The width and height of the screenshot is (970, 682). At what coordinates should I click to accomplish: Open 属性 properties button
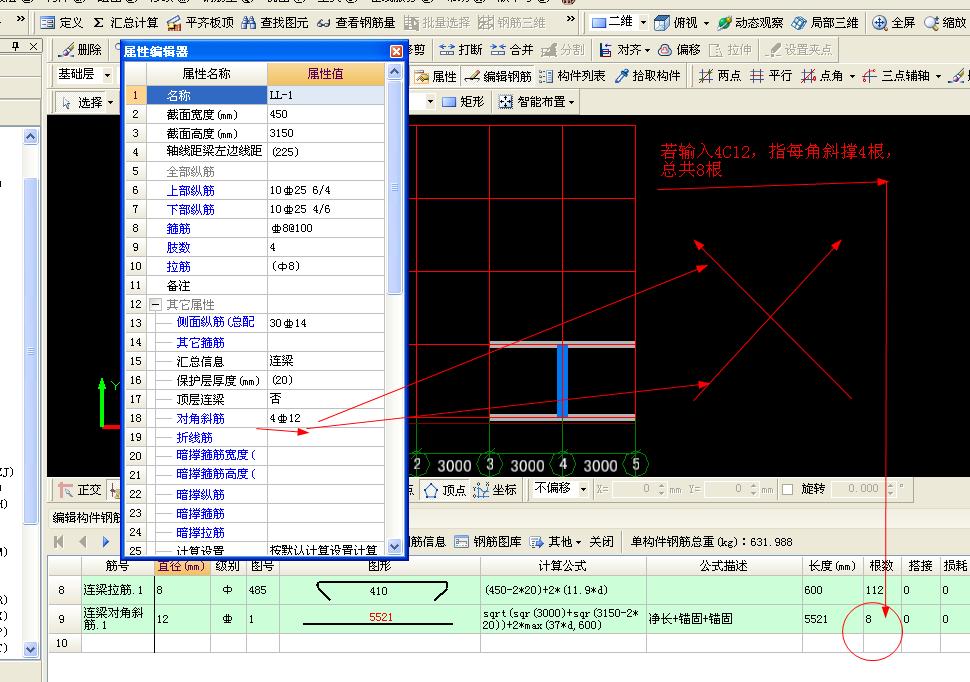436,76
